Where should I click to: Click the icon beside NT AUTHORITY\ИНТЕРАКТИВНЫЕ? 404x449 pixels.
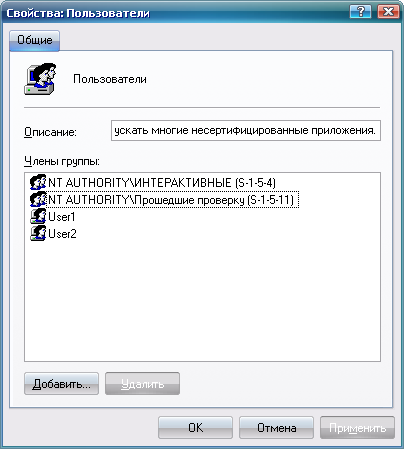(38, 182)
